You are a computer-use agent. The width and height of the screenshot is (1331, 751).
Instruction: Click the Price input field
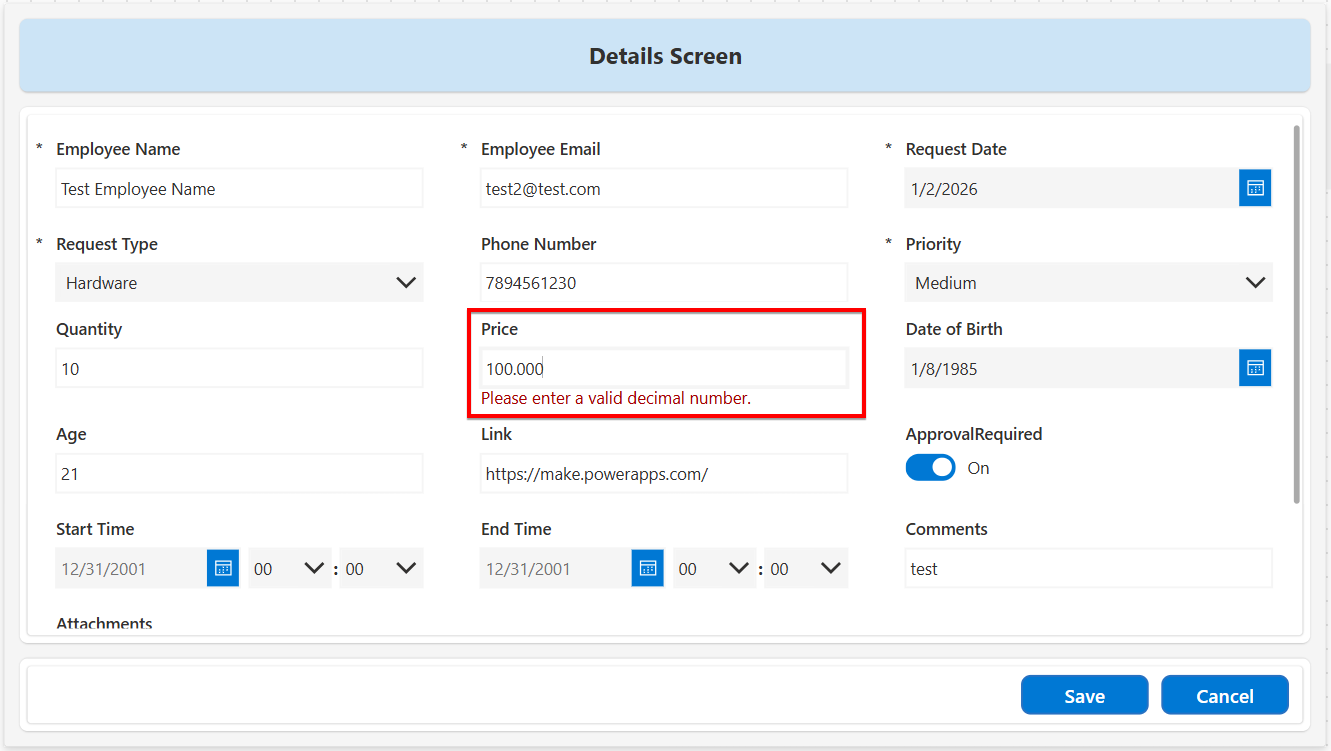click(664, 368)
